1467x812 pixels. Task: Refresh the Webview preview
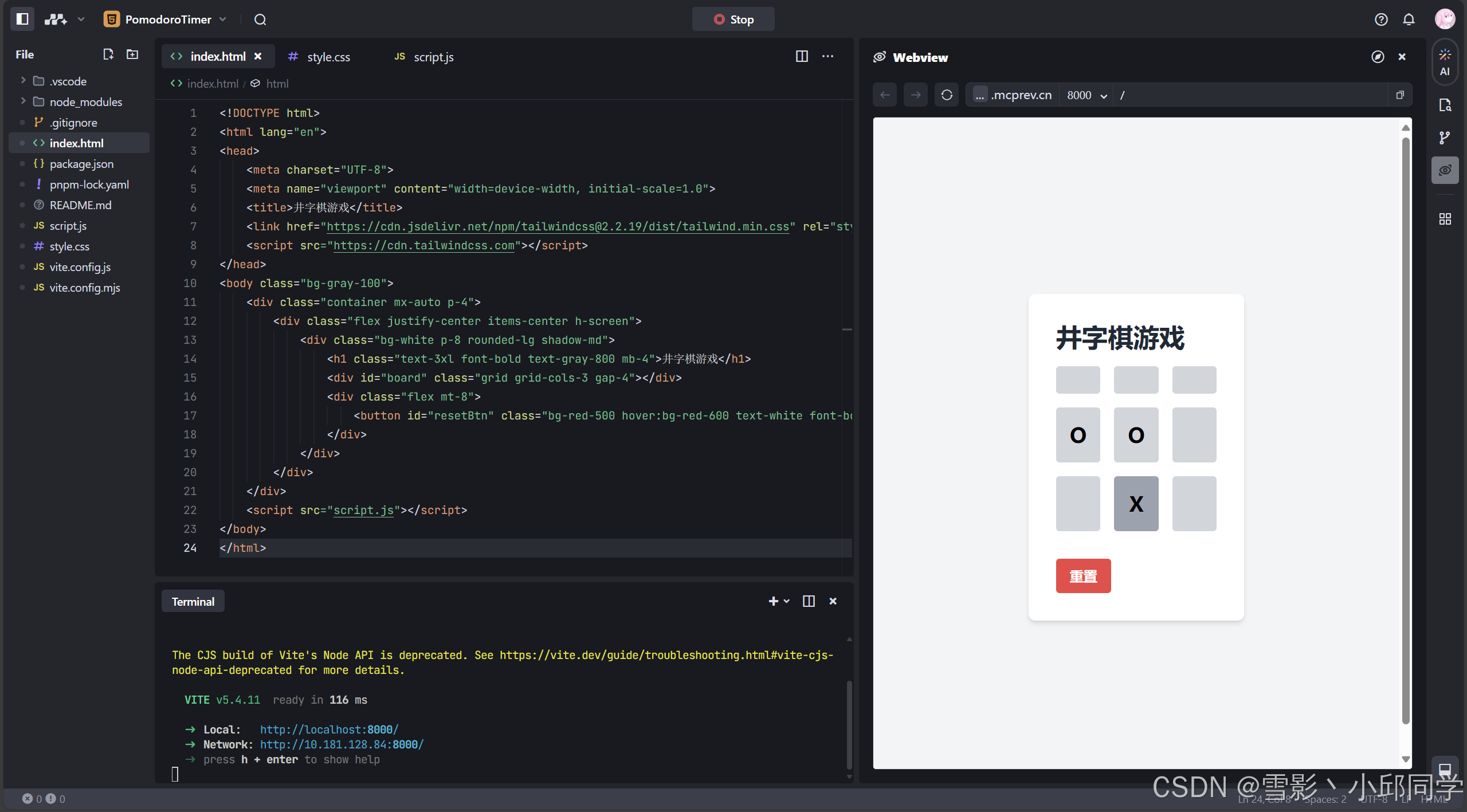[947, 95]
